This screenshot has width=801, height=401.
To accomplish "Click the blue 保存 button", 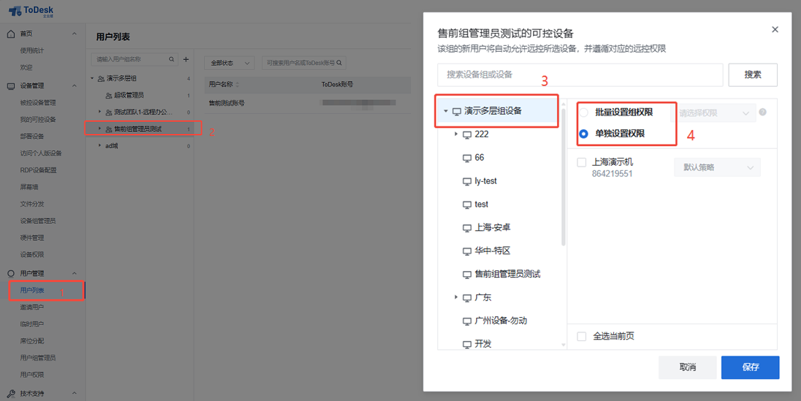I will point(750,367).
